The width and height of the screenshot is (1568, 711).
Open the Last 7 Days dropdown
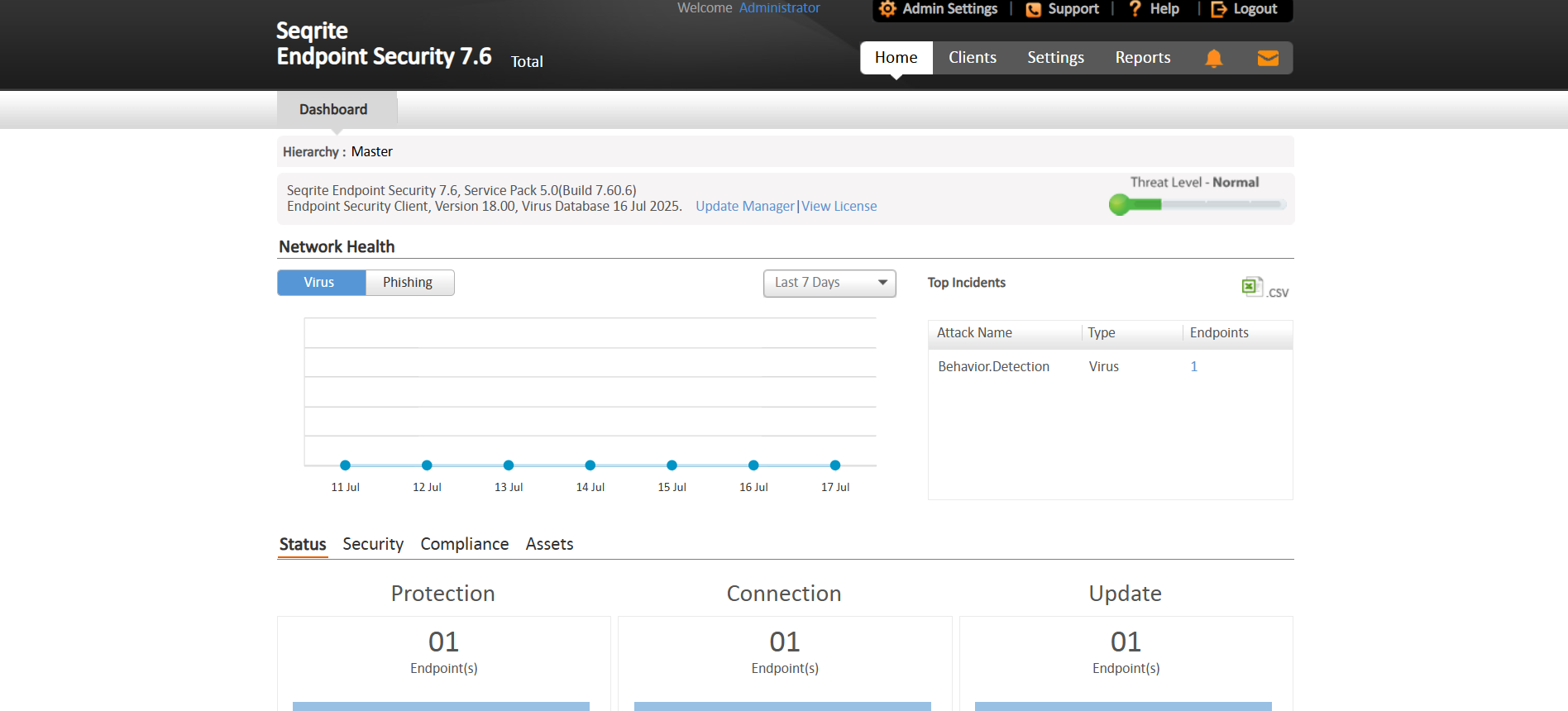(829, 283)
